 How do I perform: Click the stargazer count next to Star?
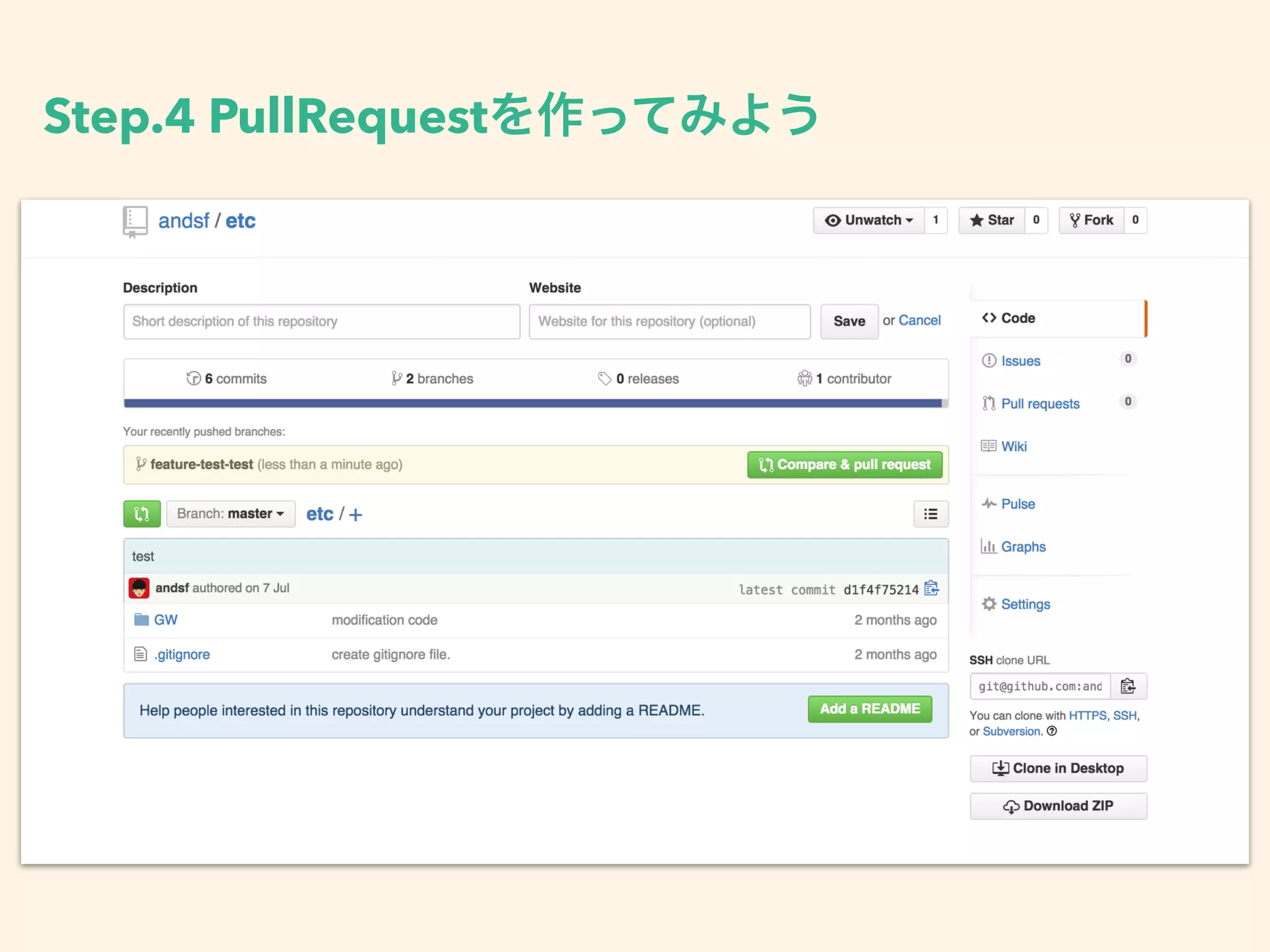tap(1036, 220)
